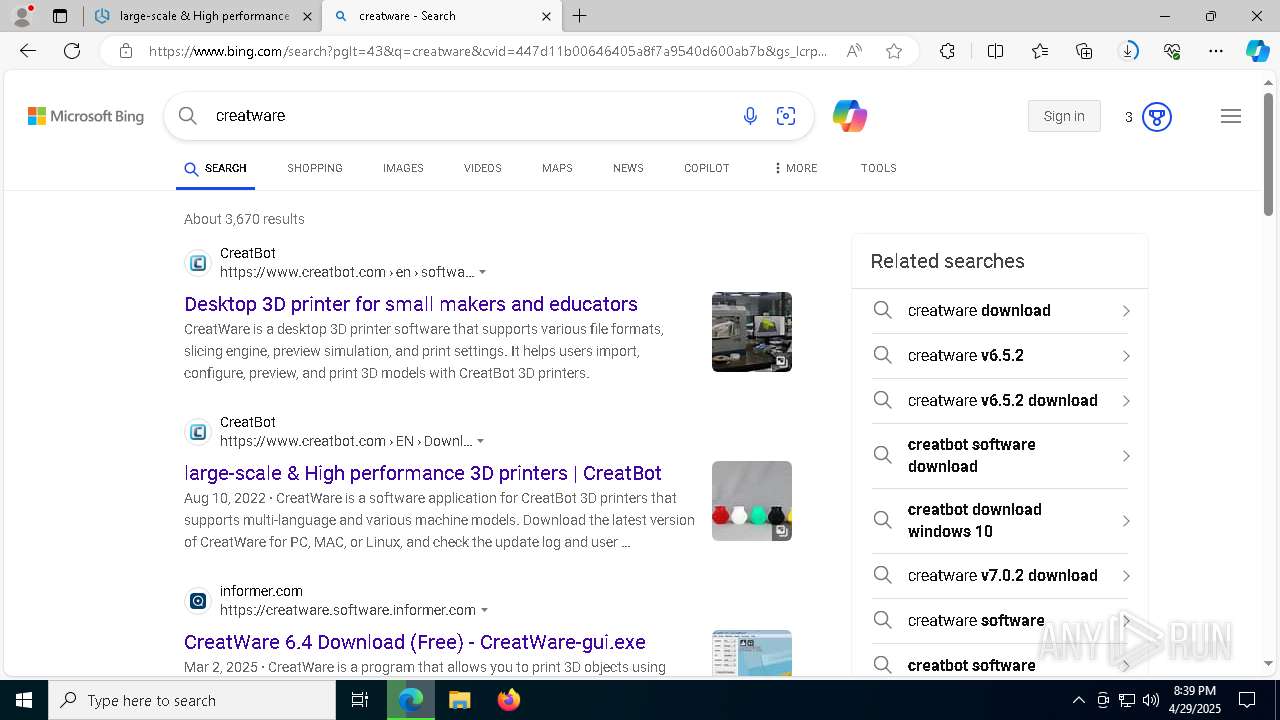Viewport: 1280px width, 720px height.
Task: Expand dropdown next to creatbot.com en software URL
Action: coord(483,272)
